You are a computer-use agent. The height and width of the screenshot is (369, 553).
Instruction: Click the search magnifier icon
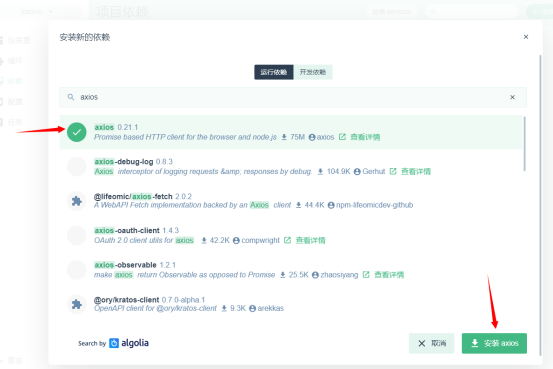pyautogui.click(x=71, y=97)
